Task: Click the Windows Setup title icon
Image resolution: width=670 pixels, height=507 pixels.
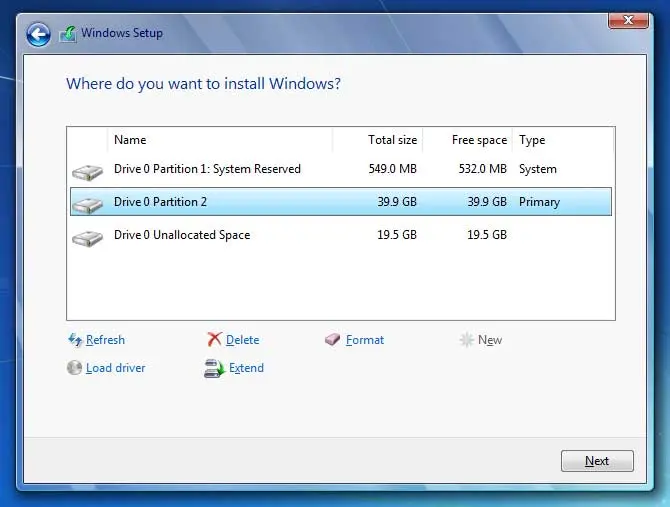Action: click(x=68, y=35)
